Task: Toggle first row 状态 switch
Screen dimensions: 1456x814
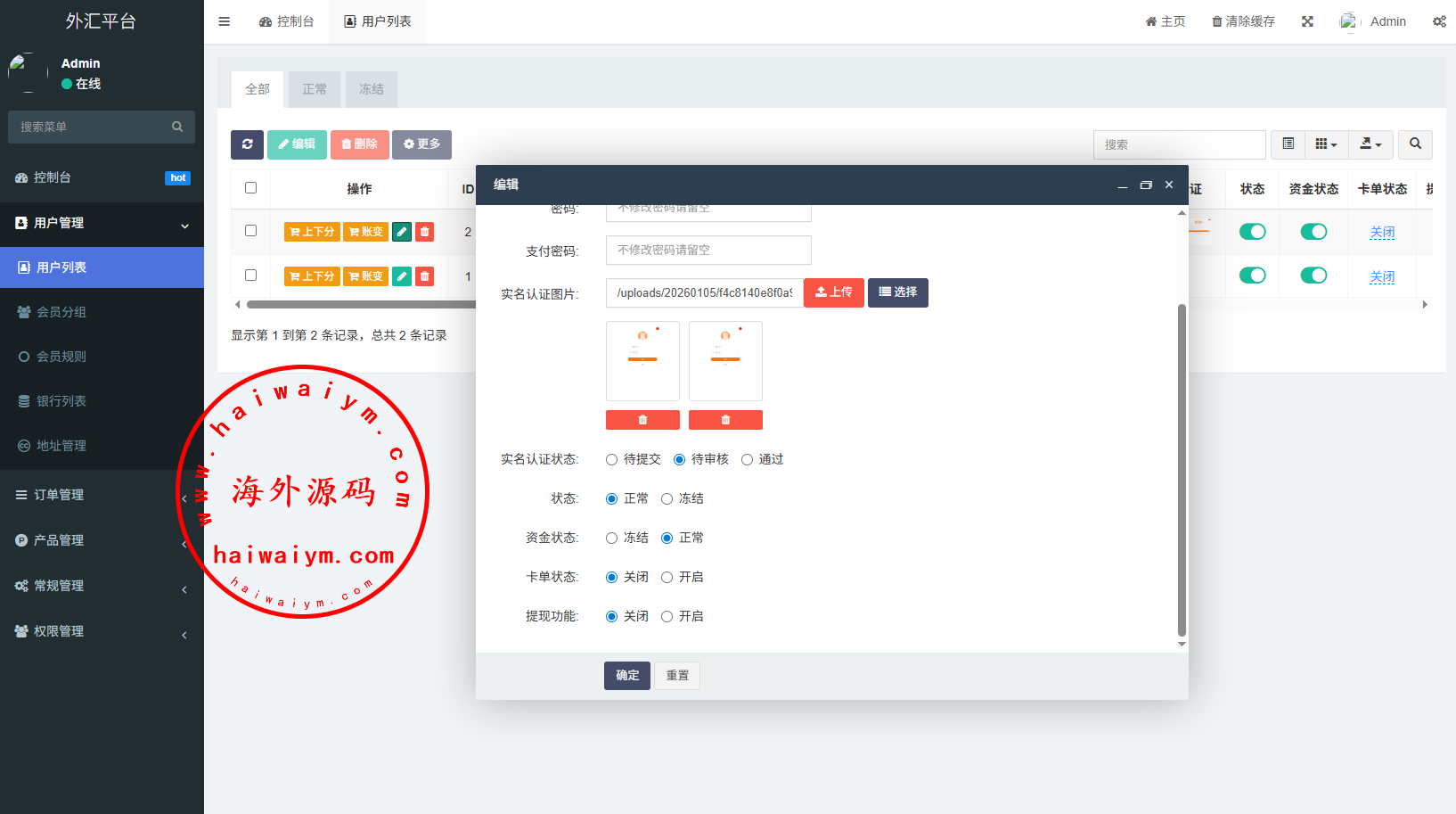Action: [x=1252, y=232]
